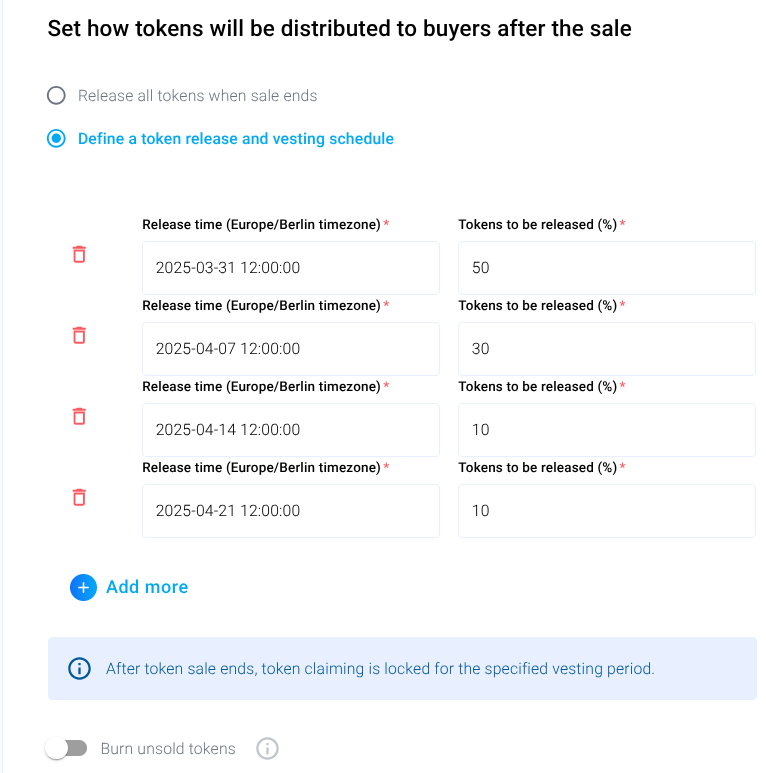Click the Burn unsold tokens label
The image size is (766, 773).
[x=168, y=748]
